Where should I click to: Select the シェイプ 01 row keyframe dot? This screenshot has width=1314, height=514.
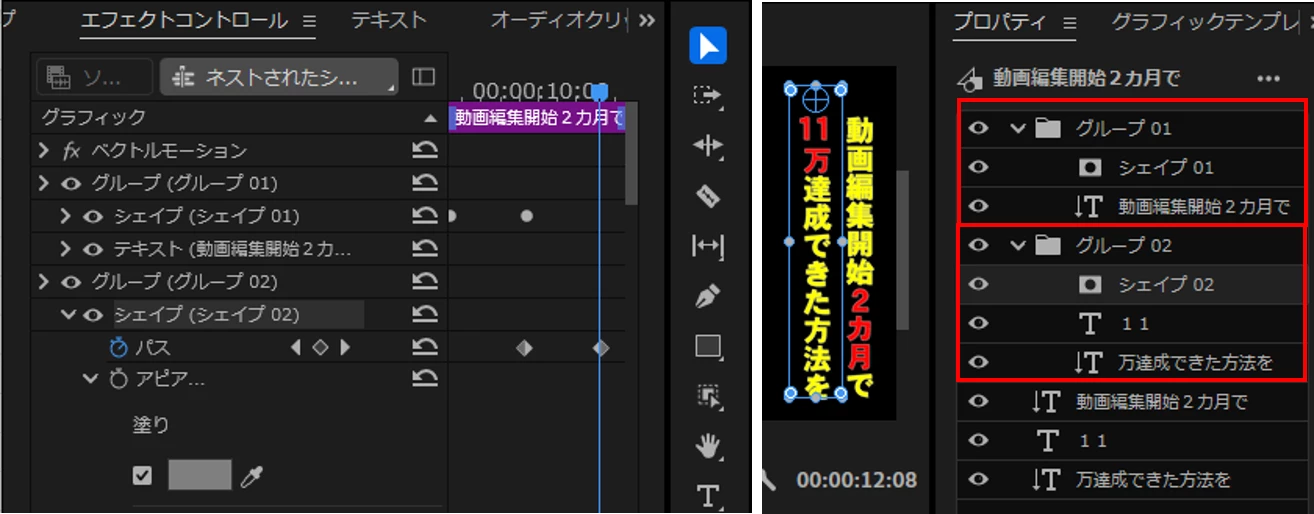click(x=527, y=216)
